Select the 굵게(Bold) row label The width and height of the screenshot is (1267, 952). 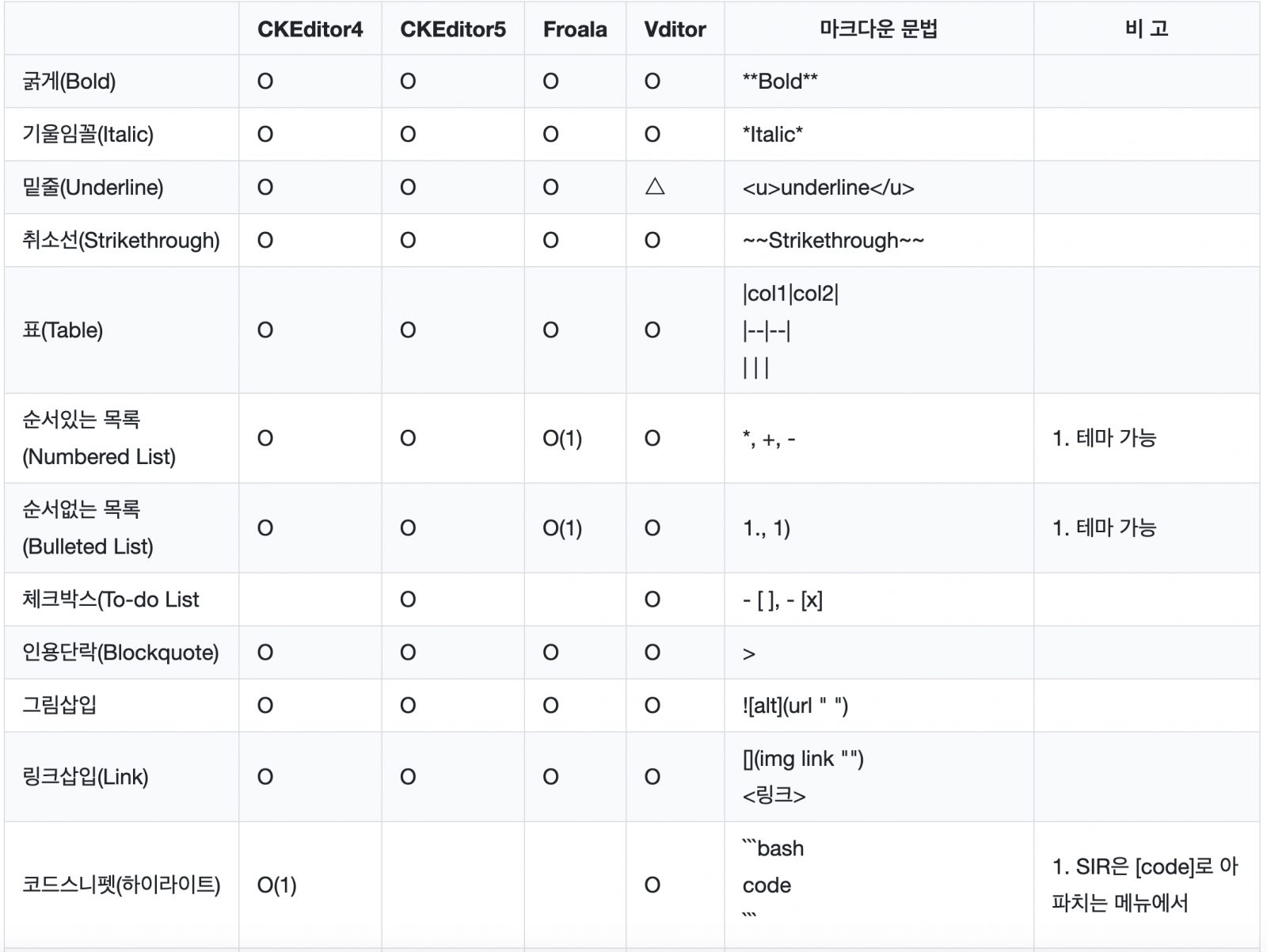69,82
